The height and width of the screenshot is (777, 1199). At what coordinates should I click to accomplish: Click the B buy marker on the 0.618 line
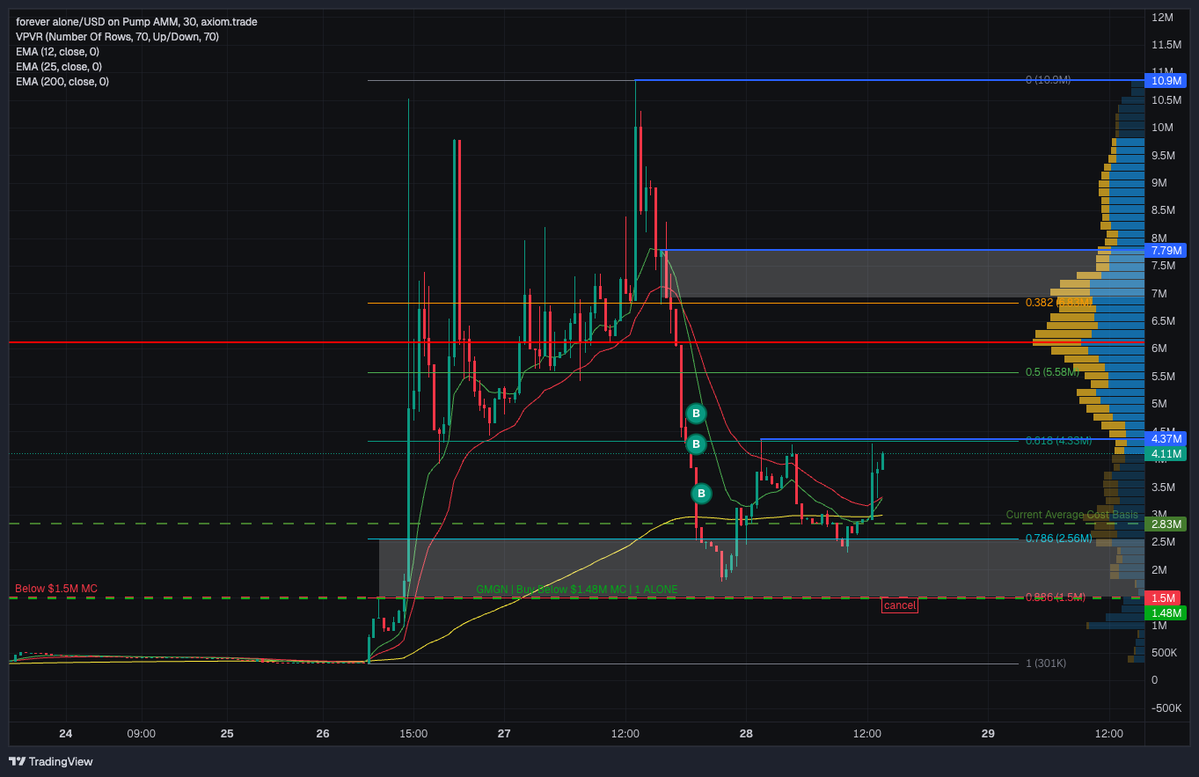pos(696,444)
